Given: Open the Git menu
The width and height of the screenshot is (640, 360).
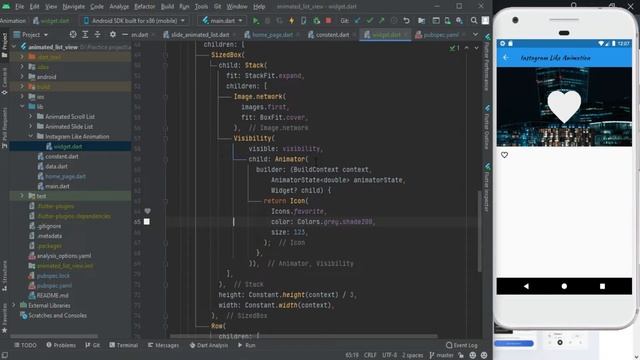Looking at the screenshot, I should (x=218, y=7).
